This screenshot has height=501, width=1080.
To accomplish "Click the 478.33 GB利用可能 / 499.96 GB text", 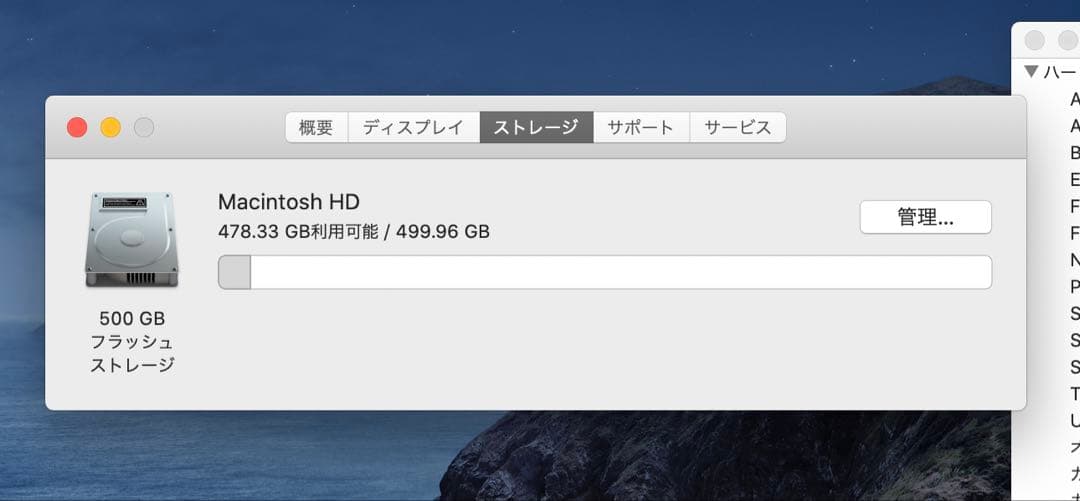I will pos(354,232).
